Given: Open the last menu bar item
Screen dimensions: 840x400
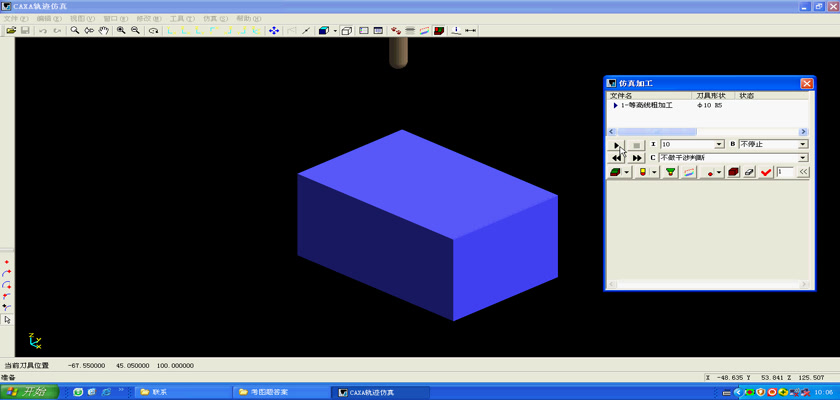Looking at the screenshot, I should (249, 18).
